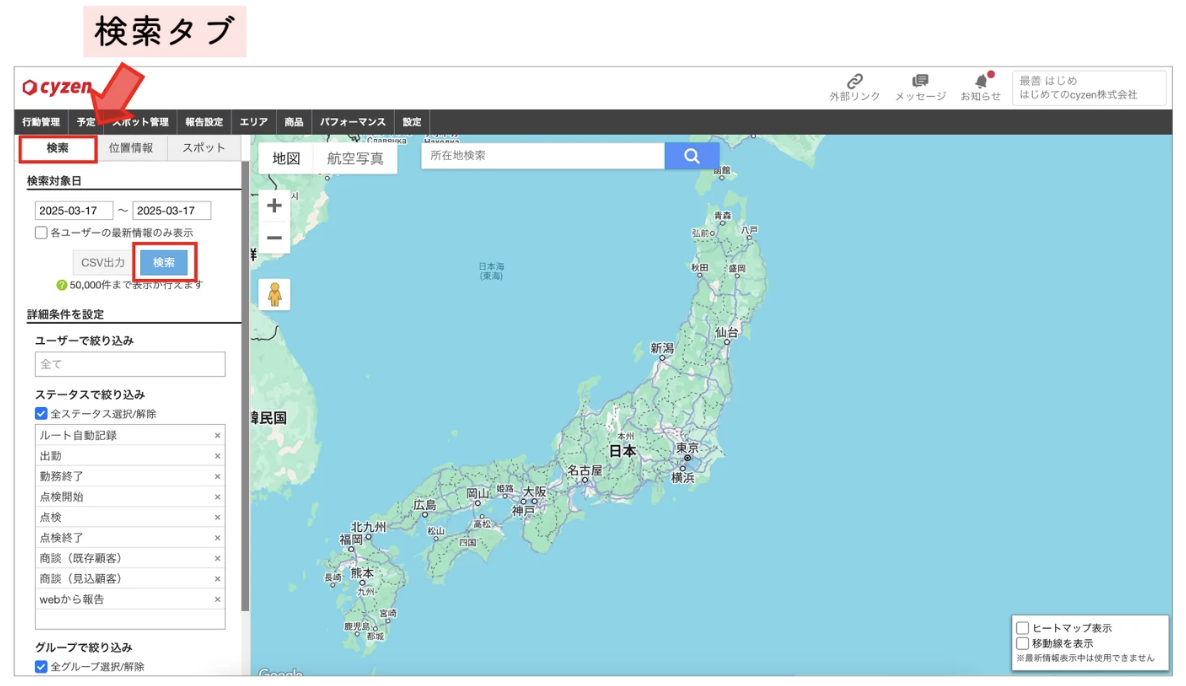Uncheck 全ステータス選択/解除
Screen dimensions: 1186x686
42,414
